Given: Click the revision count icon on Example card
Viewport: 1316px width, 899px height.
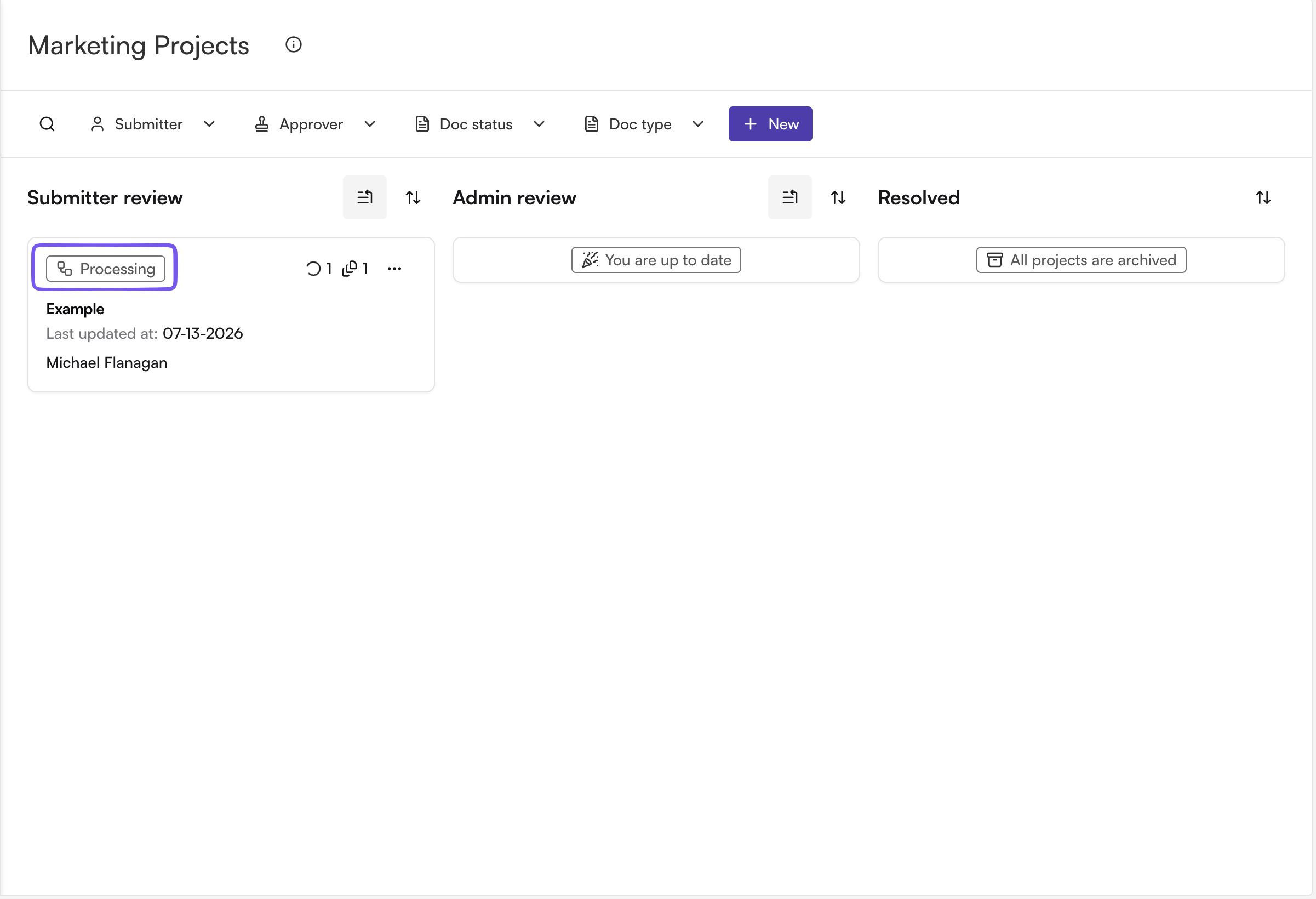Looking at the screenshot, I should pos(313,269).
